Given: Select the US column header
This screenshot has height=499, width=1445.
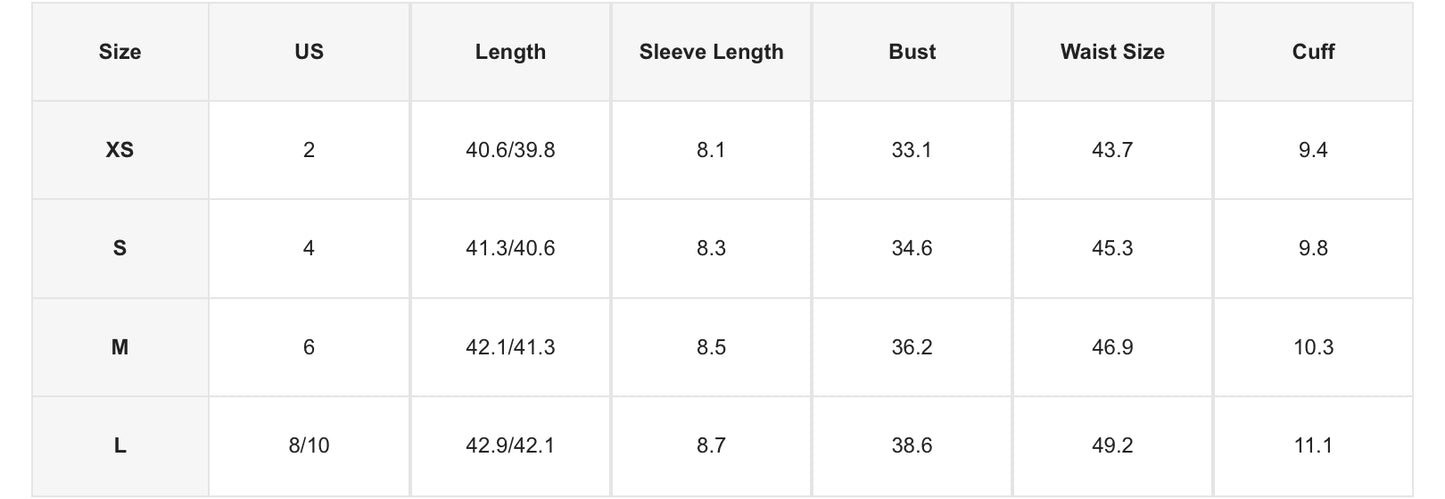Looking at the screenshot, I should [309, 52].
